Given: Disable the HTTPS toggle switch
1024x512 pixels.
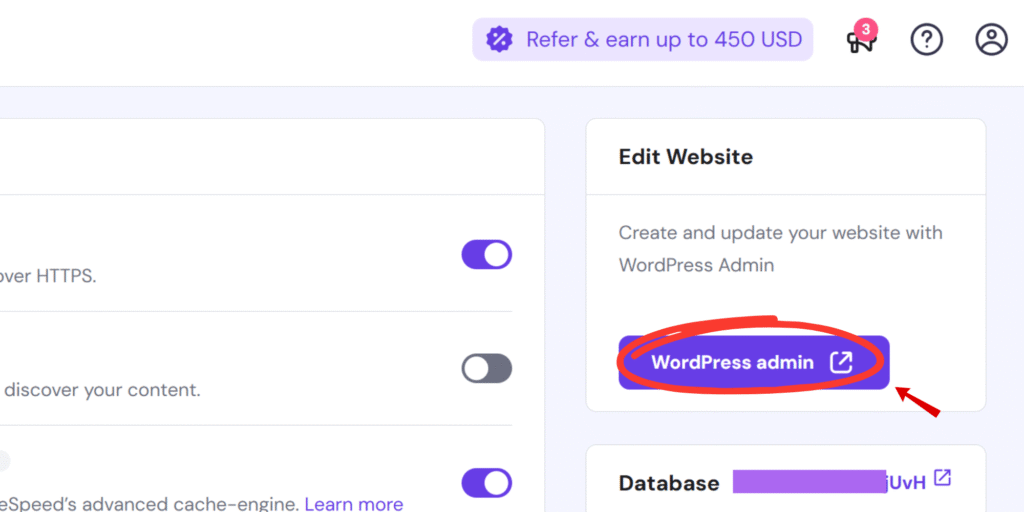Looking at the screenshot, I should point(487,255).
